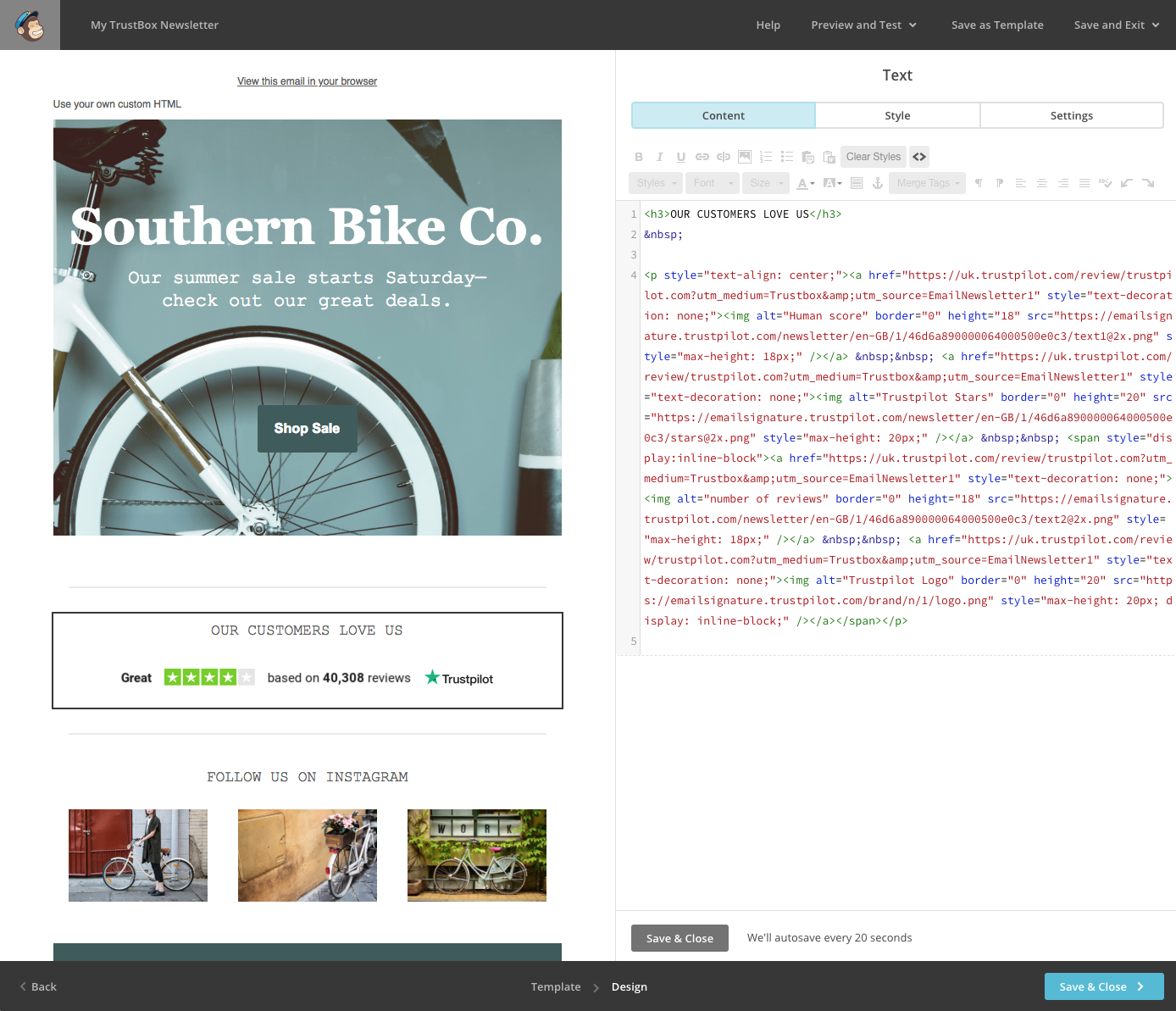Open the Font dropdown

coord(712,183)
